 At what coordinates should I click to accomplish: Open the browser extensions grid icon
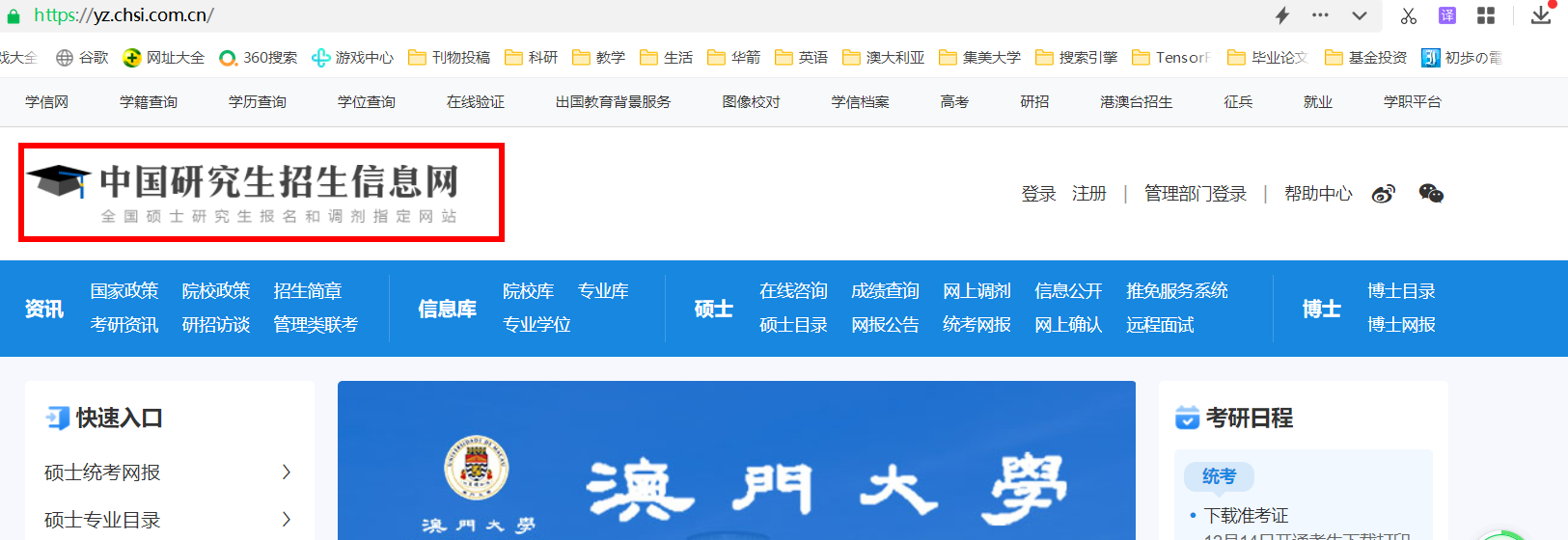[1486, 15]
